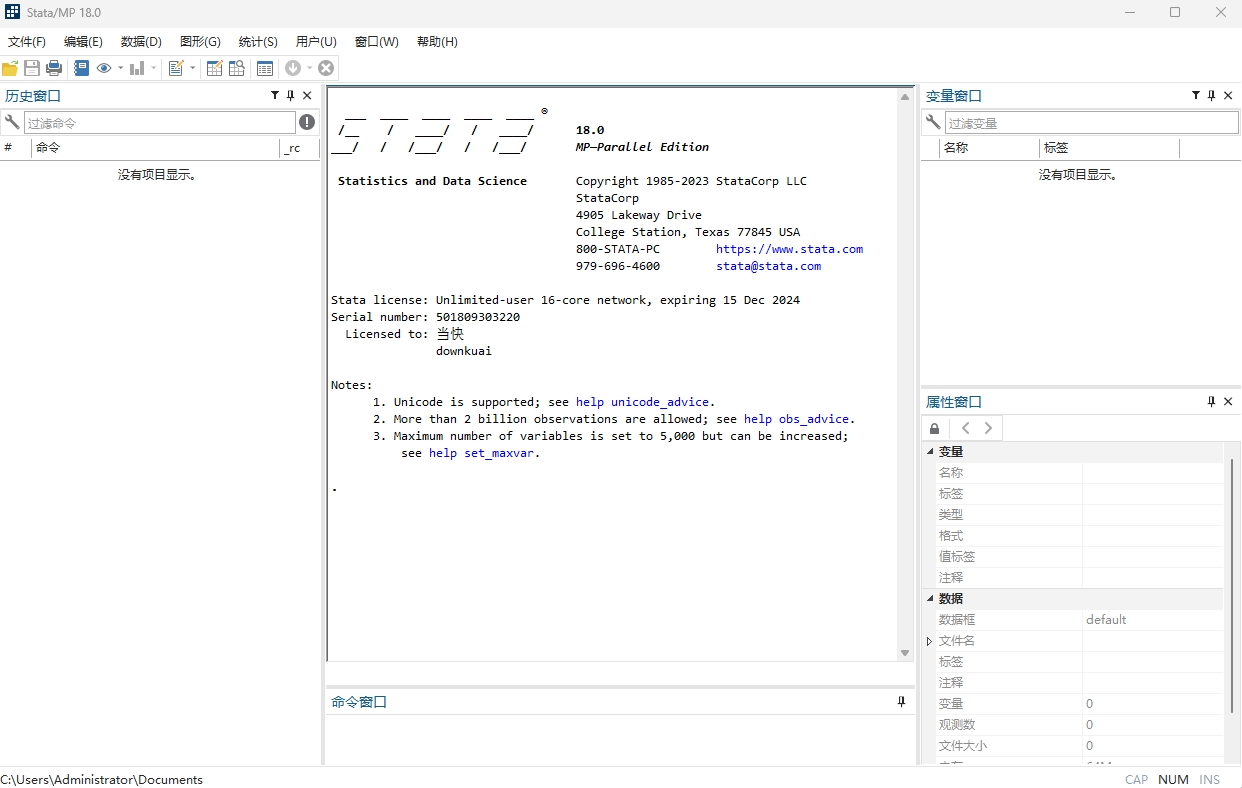This screenshot has height=788, width=1242.
Task: Click the Break stop icon
Action: (326, 68)
